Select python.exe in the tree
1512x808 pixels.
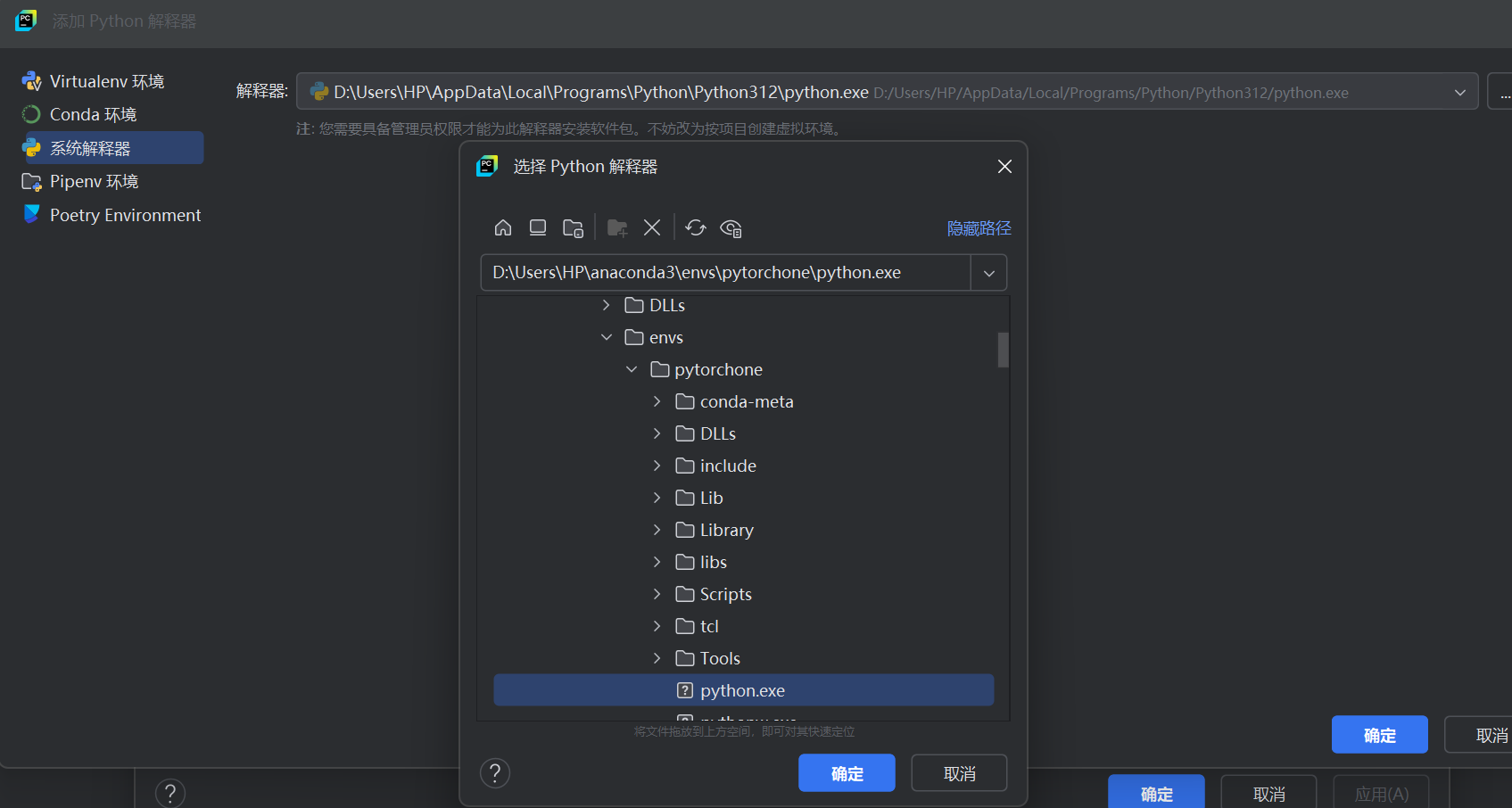(743, 690)
